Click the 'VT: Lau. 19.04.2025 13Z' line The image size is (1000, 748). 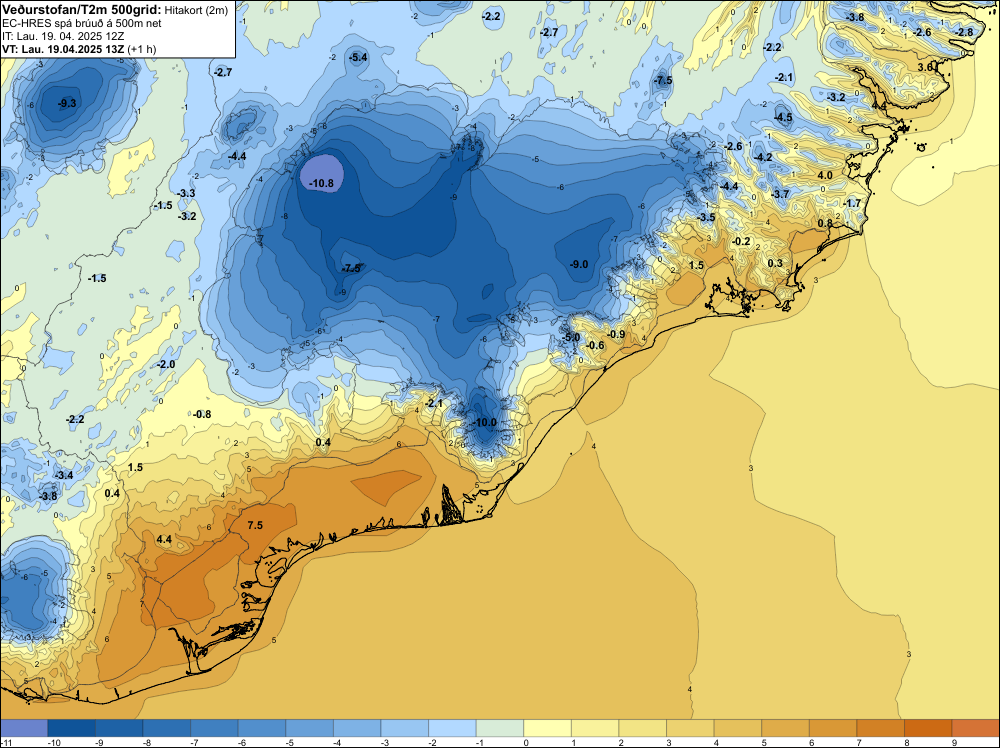pyautogui.click(x=63, y=48)
